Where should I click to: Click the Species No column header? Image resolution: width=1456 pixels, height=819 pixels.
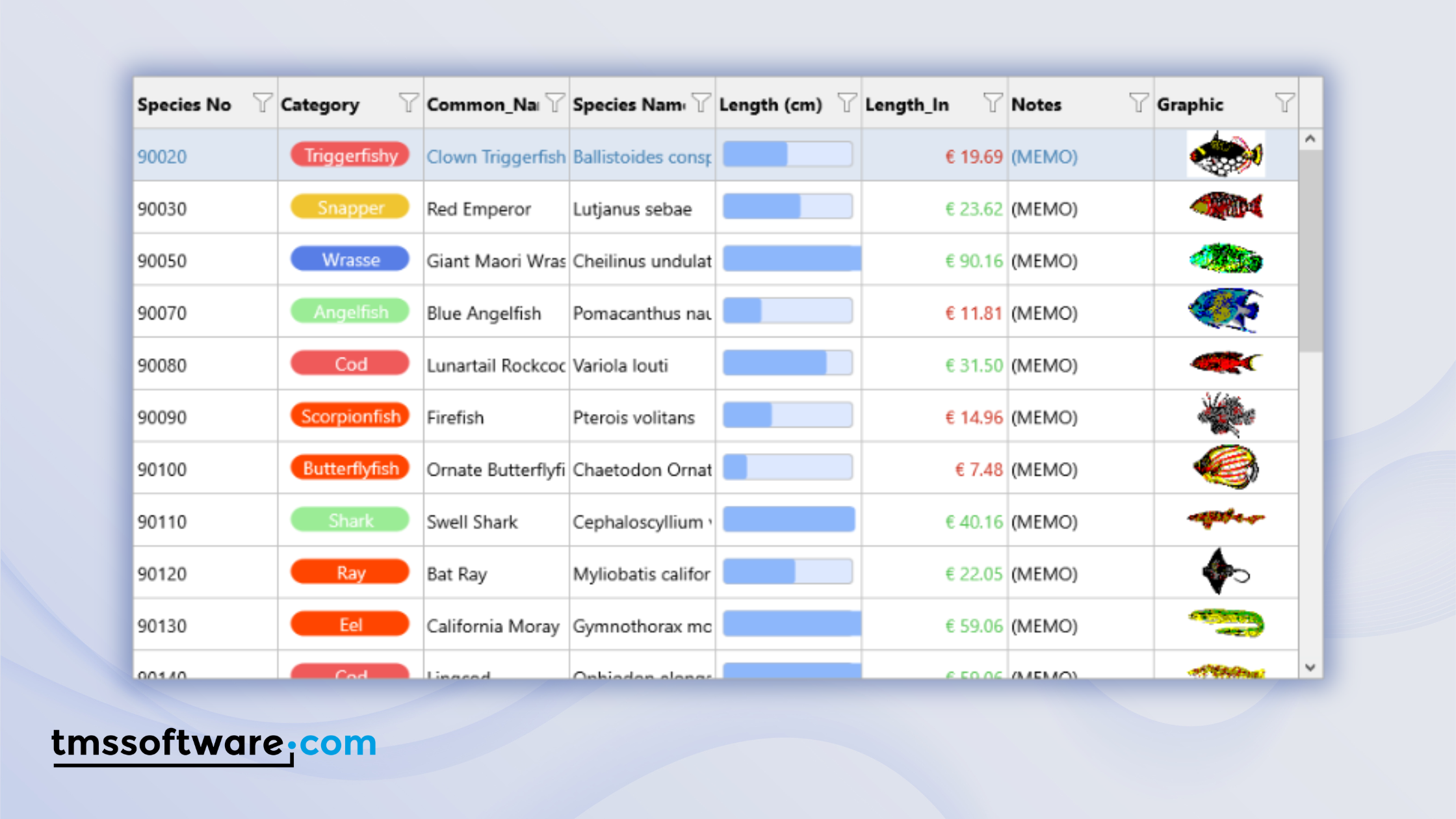tap(185, 104)
